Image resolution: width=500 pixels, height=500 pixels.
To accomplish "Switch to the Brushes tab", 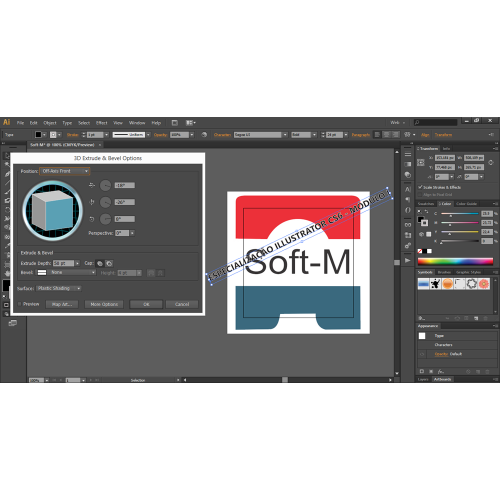I will (x=444, y=272).
